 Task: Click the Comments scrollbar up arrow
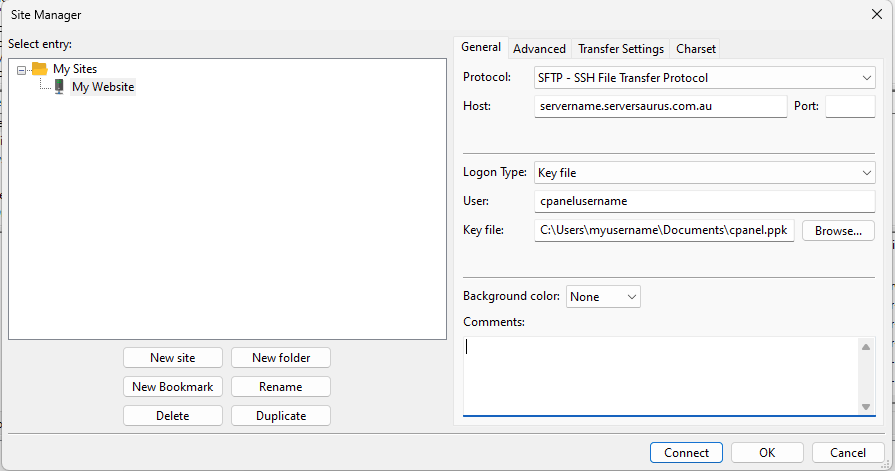[866, 347]
